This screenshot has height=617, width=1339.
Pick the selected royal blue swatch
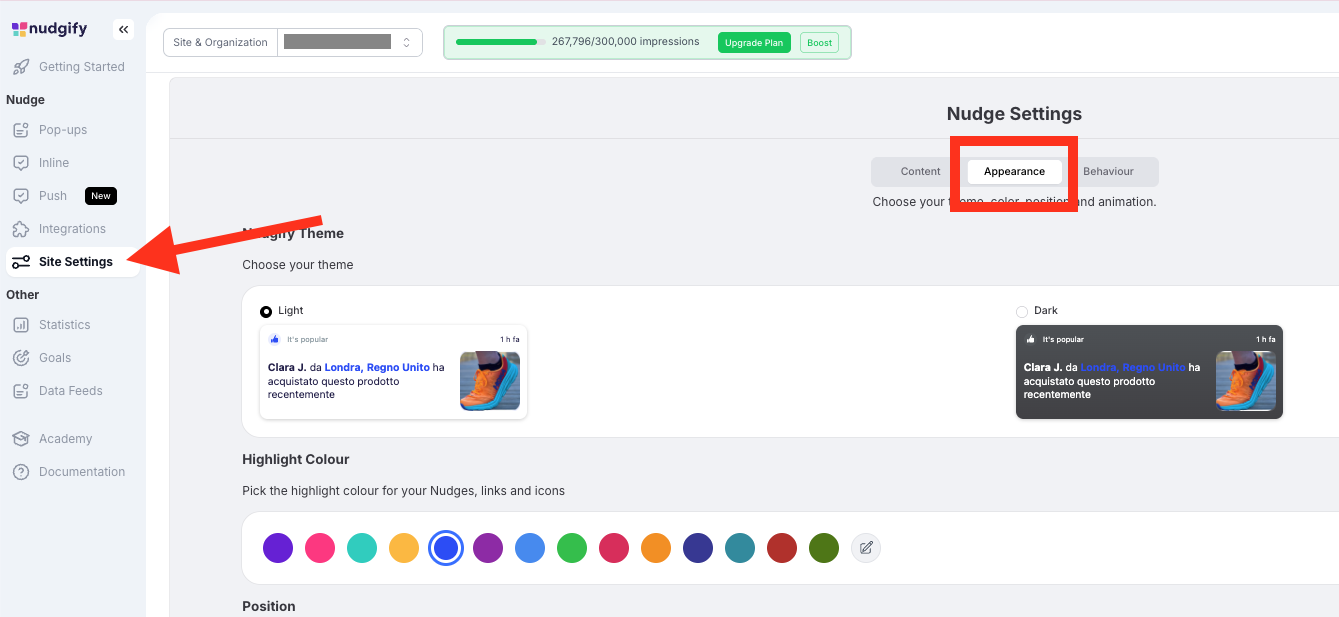[446, 548]
